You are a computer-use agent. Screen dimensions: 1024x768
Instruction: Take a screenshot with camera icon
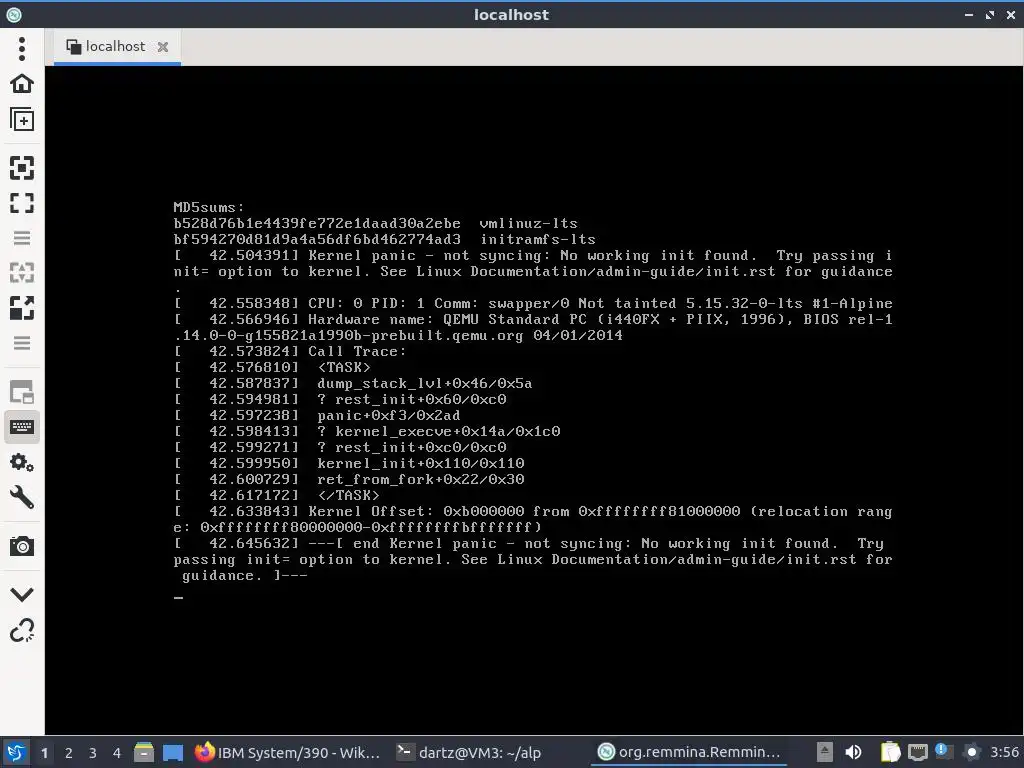pos(22,546)
